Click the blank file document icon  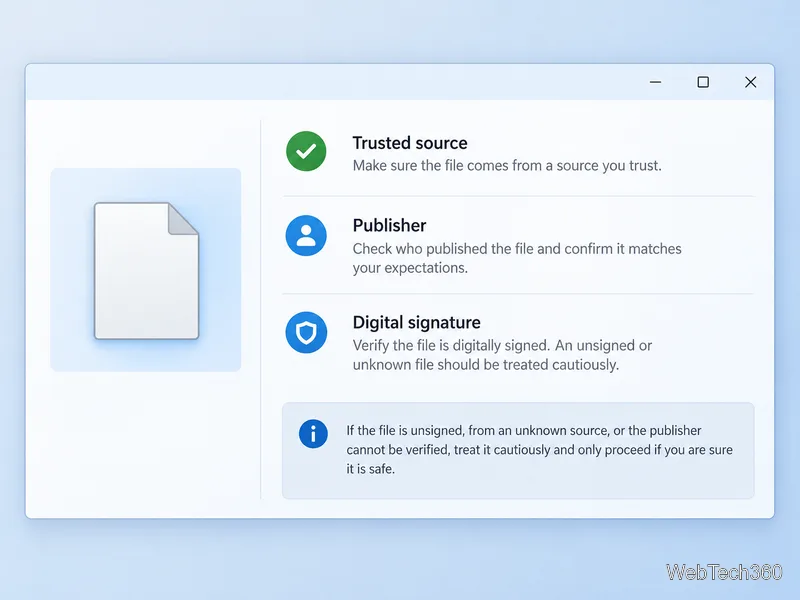[x=146, y=270]
